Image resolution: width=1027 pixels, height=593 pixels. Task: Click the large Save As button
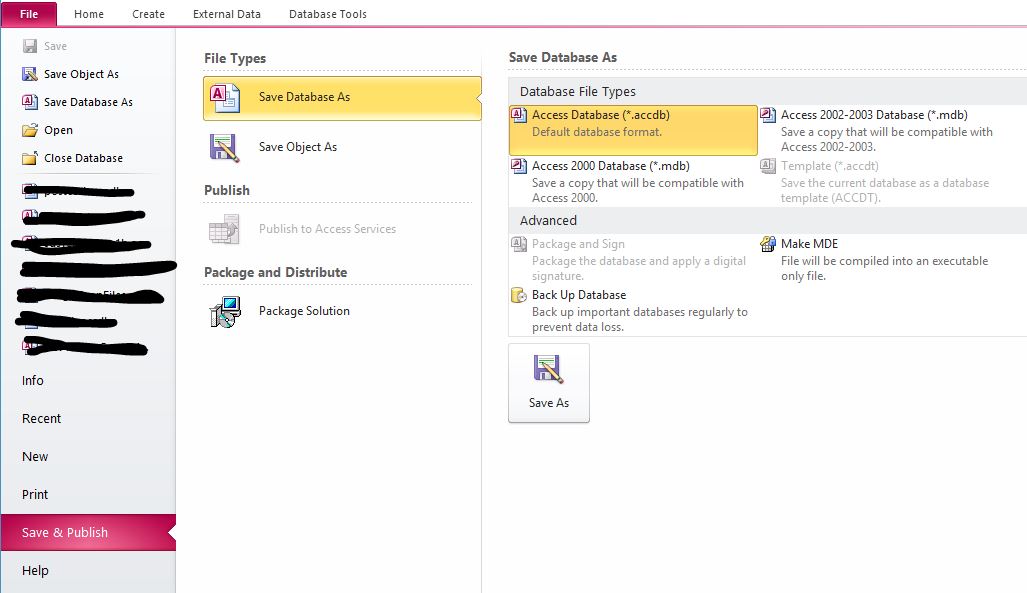(549, 383)
